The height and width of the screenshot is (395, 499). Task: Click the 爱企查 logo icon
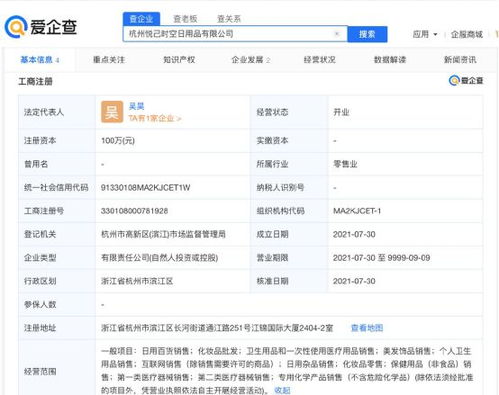coord(15,27)
